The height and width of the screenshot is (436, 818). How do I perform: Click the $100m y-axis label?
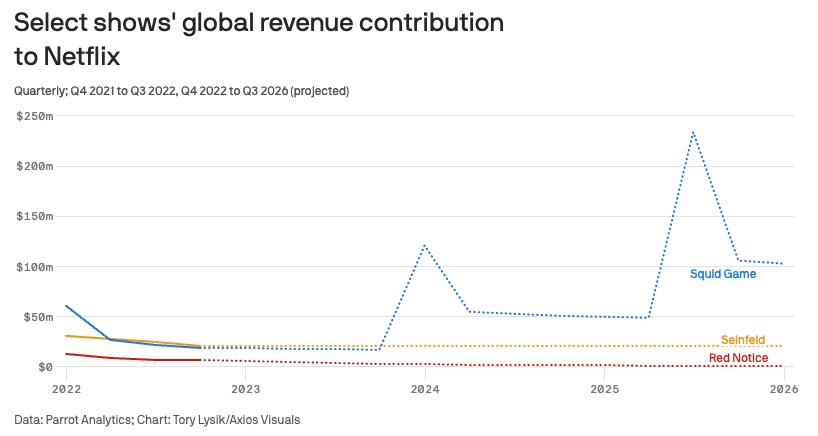coord(34,267)
